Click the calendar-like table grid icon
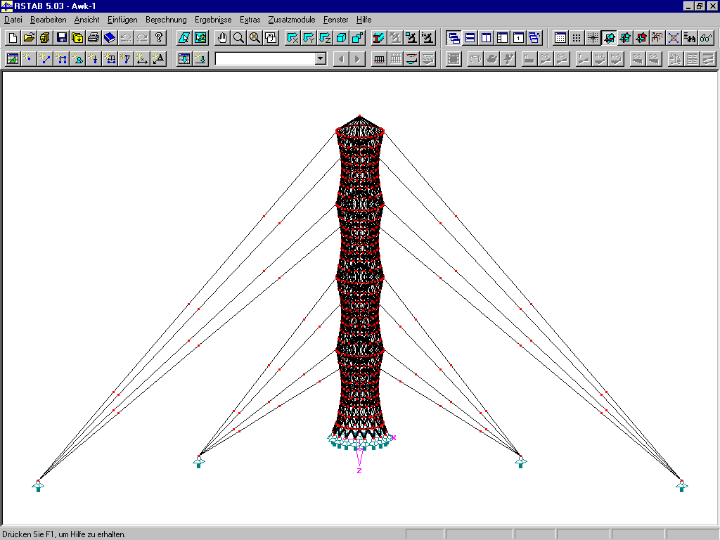The height and width of the screenshot is (540, 720). pyautogui.click(x=560, y=38)
